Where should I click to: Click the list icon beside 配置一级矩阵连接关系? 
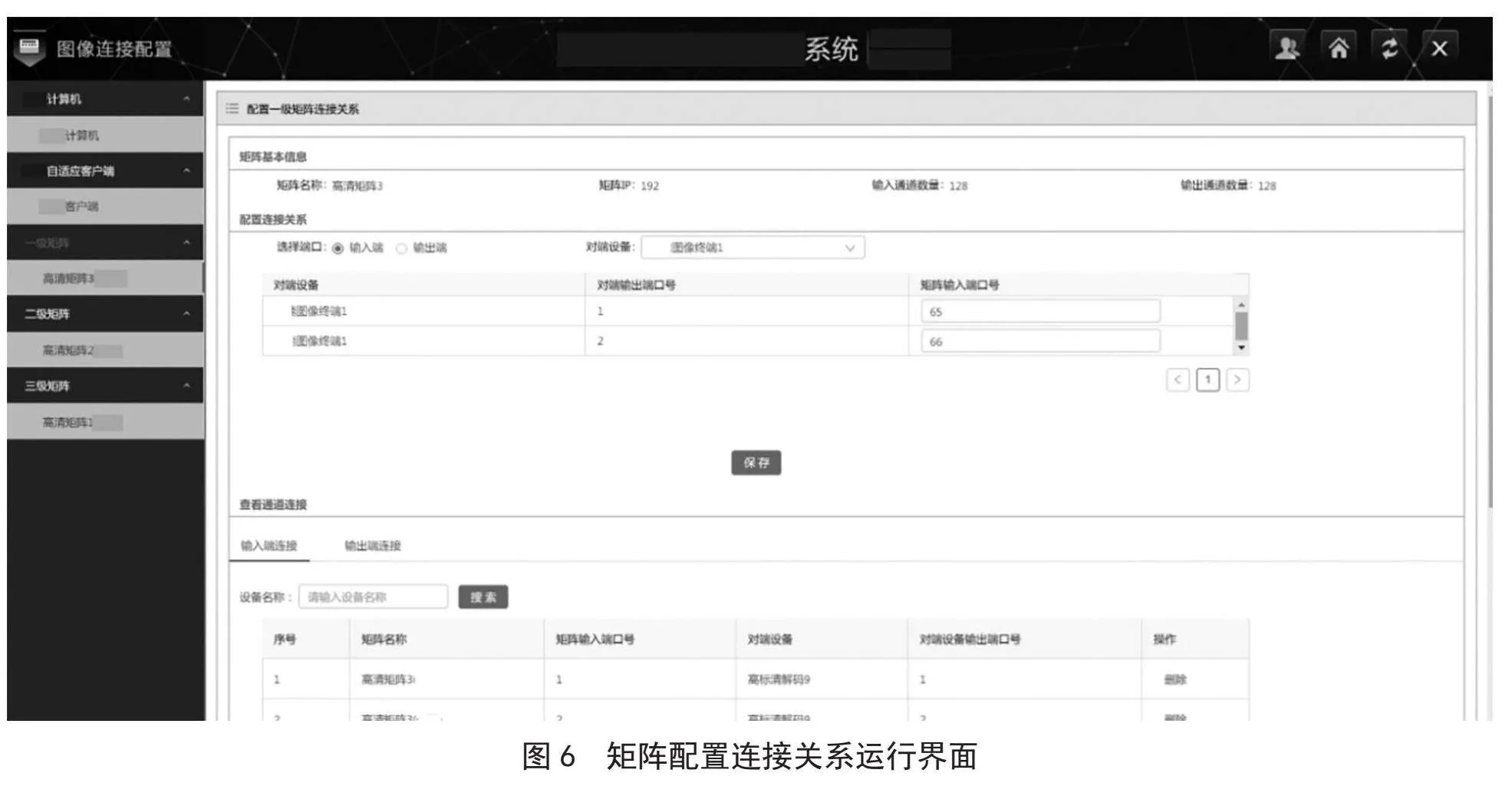pyautogui.click(x=232, y=109)
